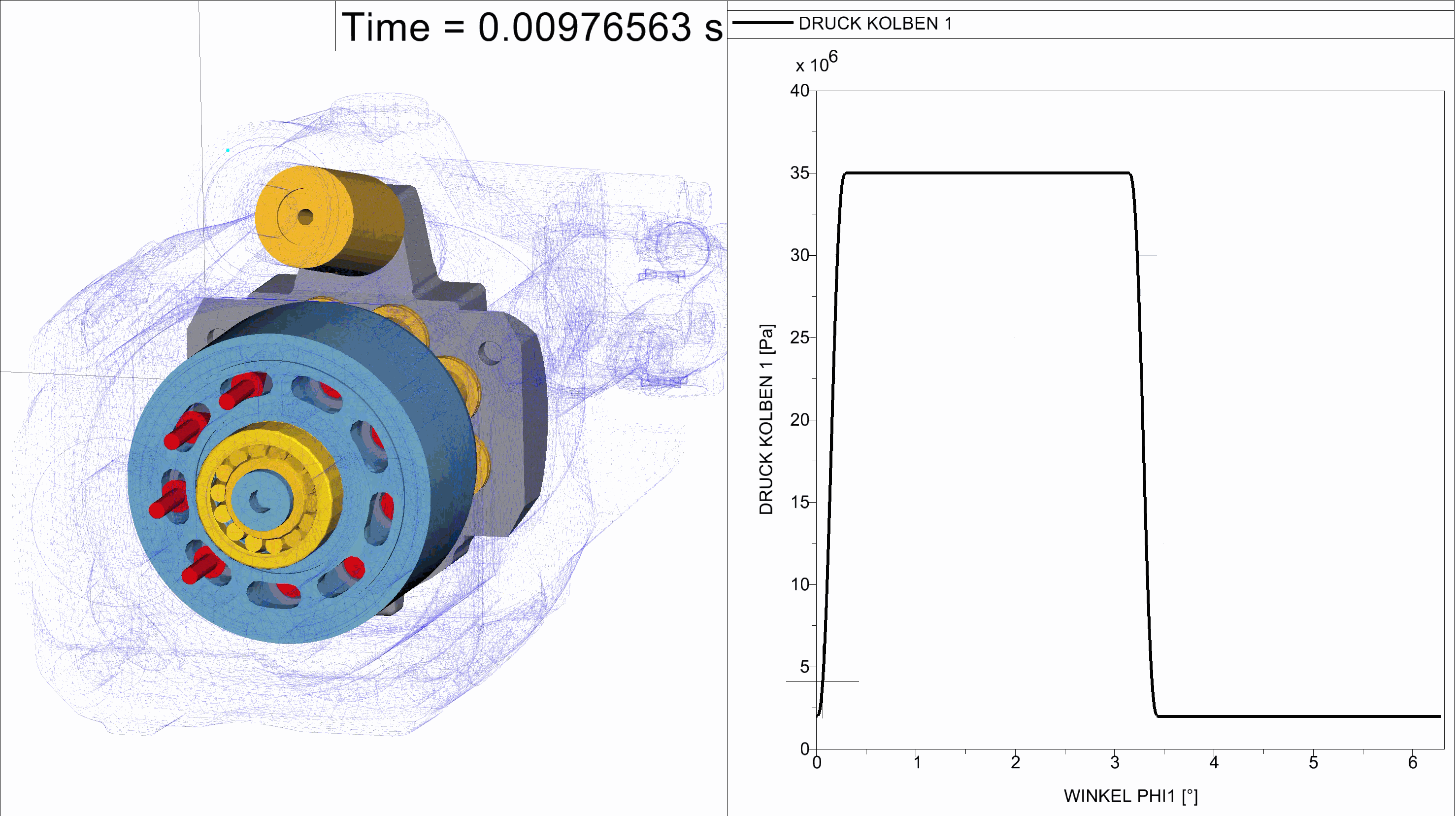Select the WINKEL PHI1 [°] axis title
Image resolution: width=1456 pixels, height=816 pixels.
pyautogui.click(x=1130, y=796)
